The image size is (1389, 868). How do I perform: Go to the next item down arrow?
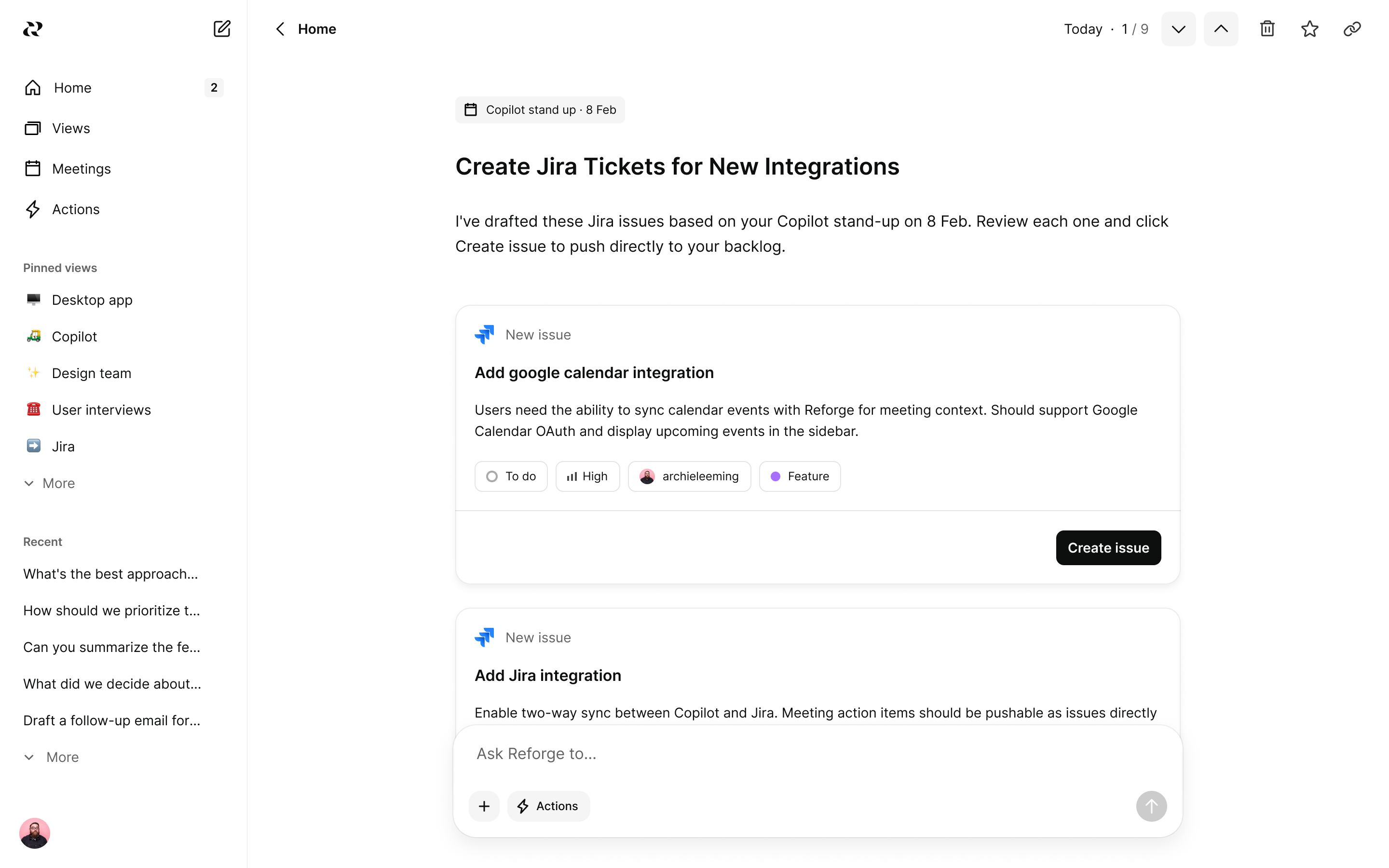[x=1178, y=29]
